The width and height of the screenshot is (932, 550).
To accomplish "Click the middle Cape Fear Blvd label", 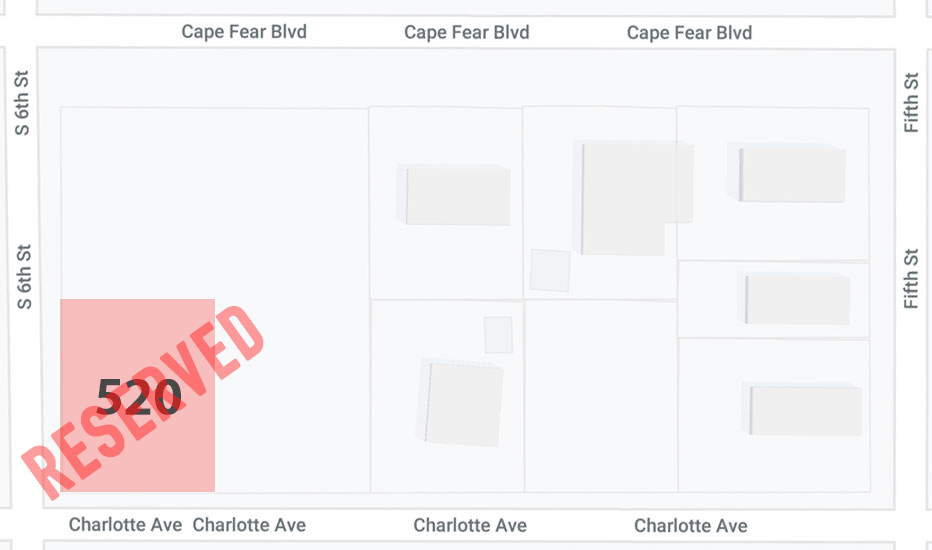I will point(467,32).
